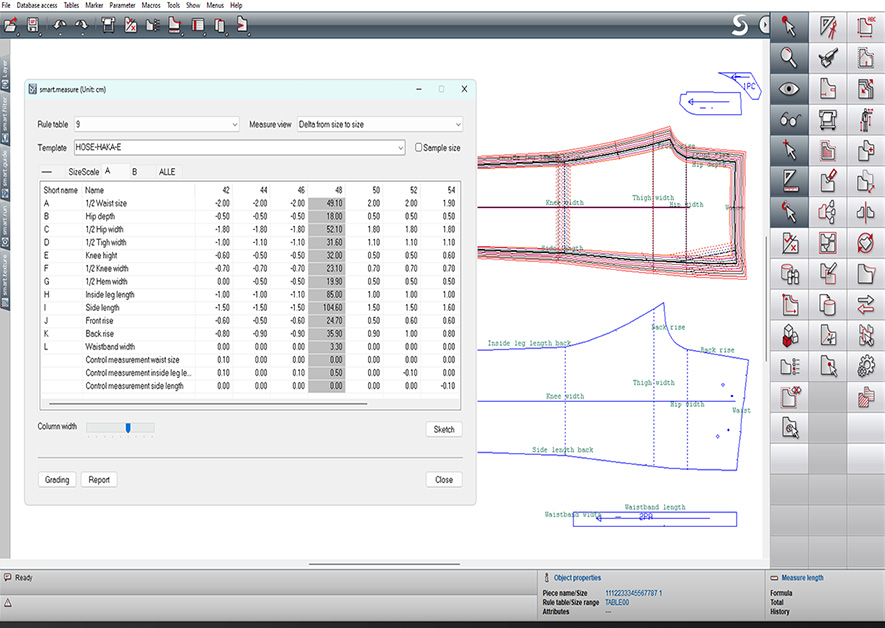Expand the Rule table dropdown
Screen dimensions: 885x628
(x=235, y=124)
